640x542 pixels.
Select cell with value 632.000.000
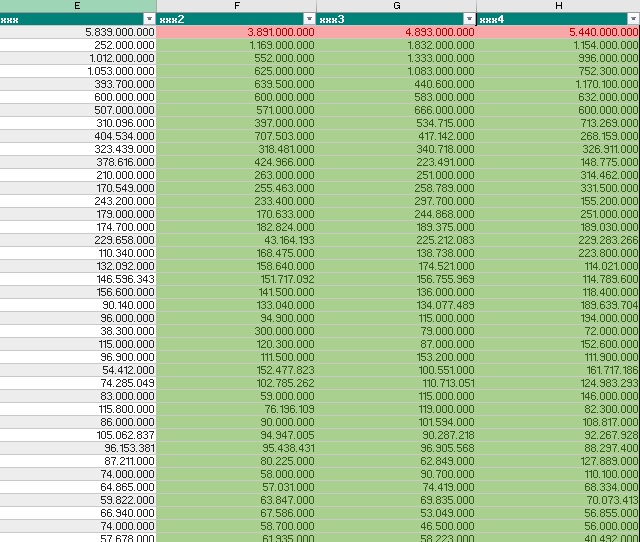558,98
